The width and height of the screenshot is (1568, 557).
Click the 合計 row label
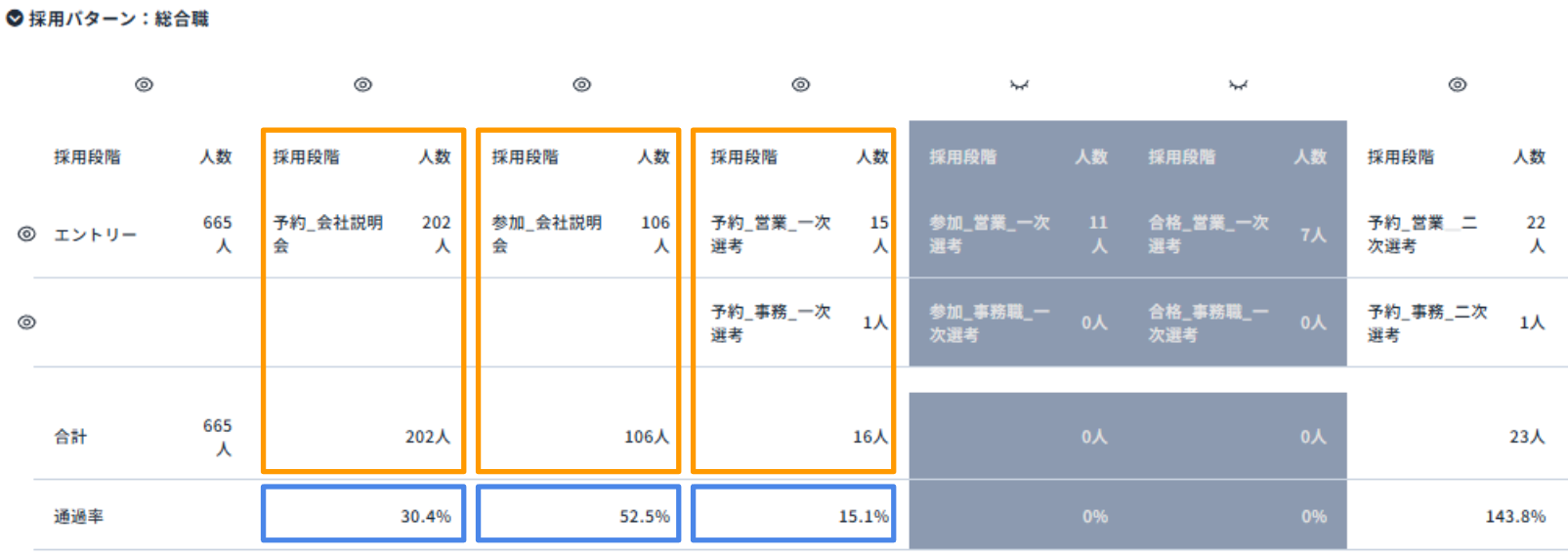pos(70,437)
